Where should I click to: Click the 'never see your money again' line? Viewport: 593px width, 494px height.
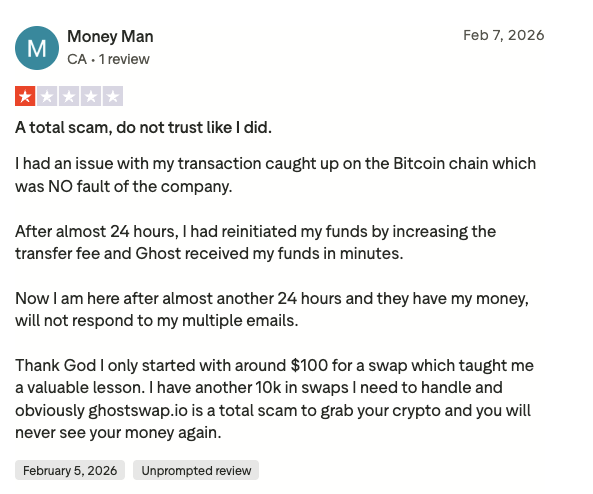(118, 432)
